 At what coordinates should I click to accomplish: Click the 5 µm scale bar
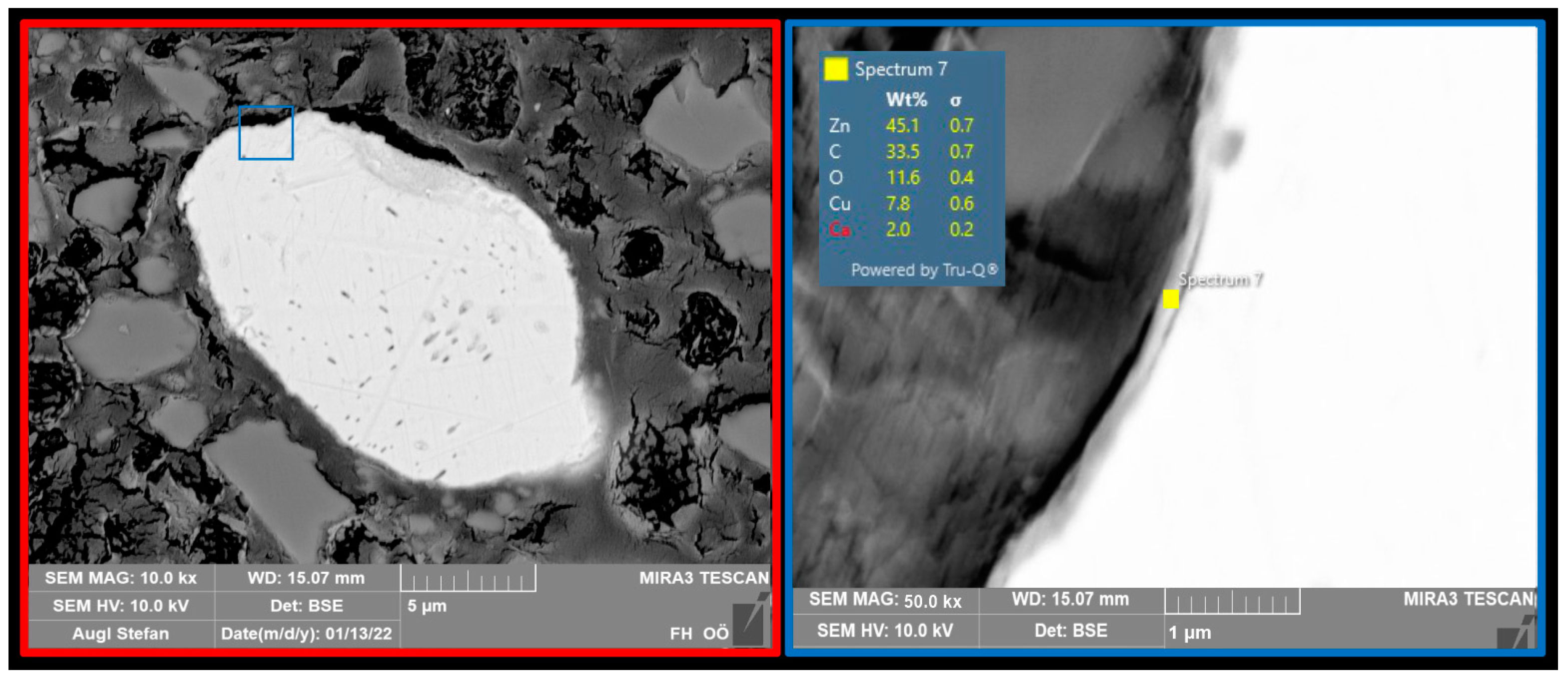[x=468, y=579]
